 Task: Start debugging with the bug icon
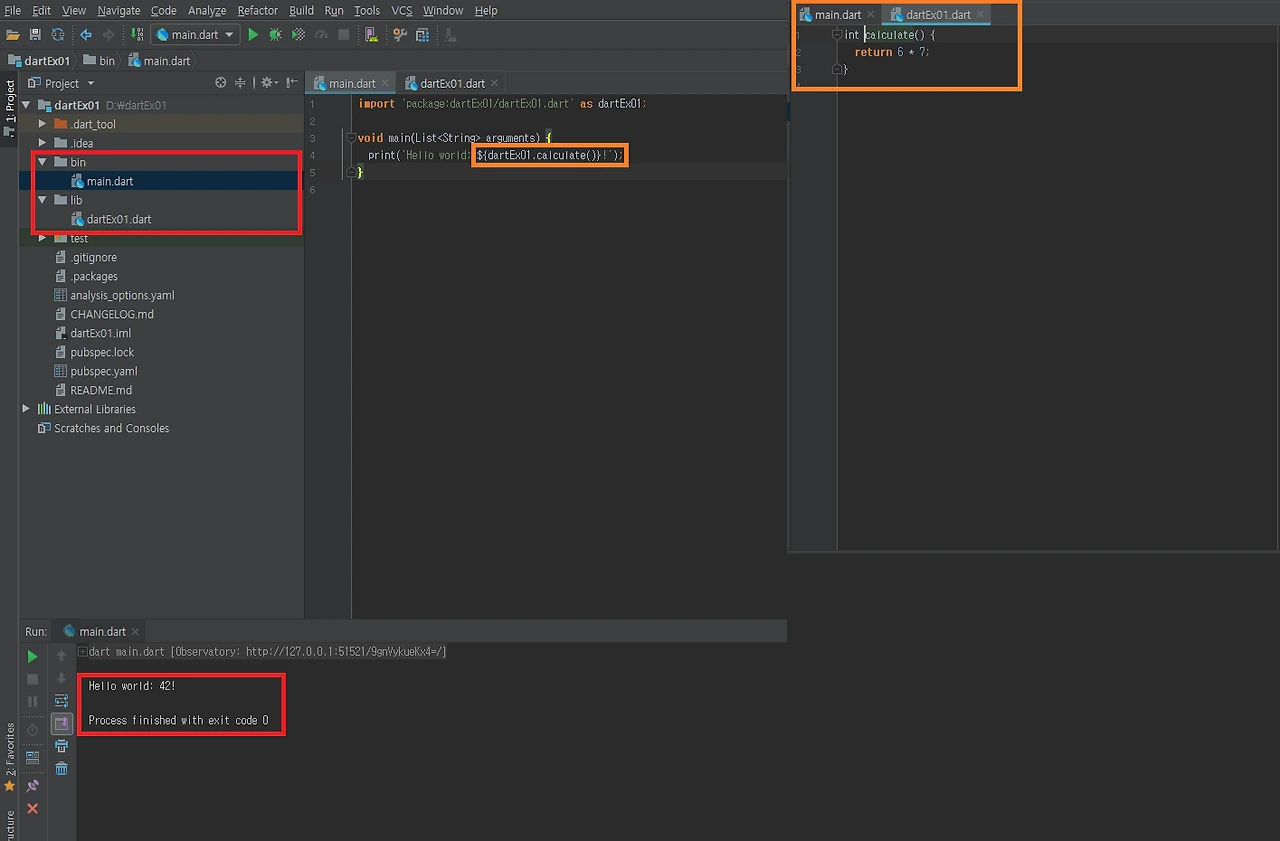[275, 35]
